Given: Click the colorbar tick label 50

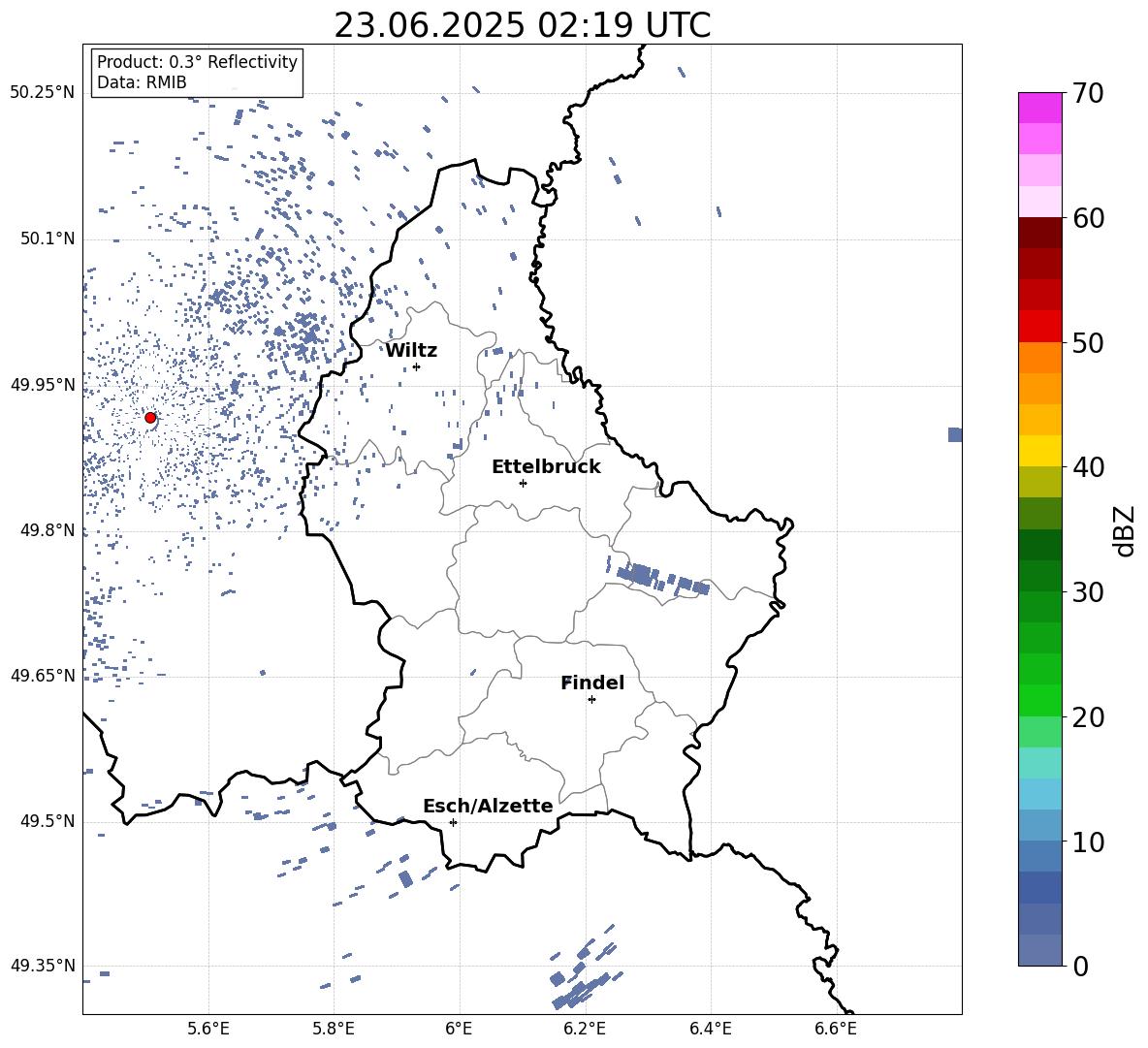Looking at the screenshot, I should point(1088,342).
